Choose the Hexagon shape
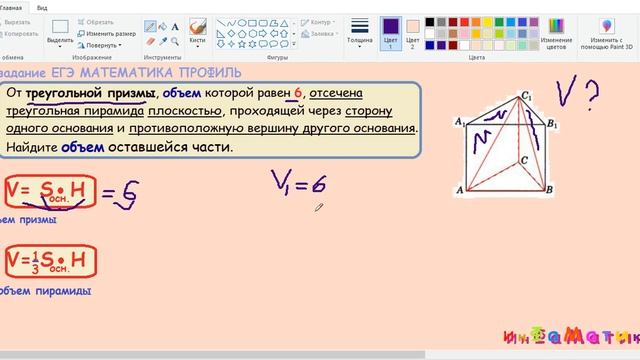Screen dimensions: 640x360 coord(253,33)
